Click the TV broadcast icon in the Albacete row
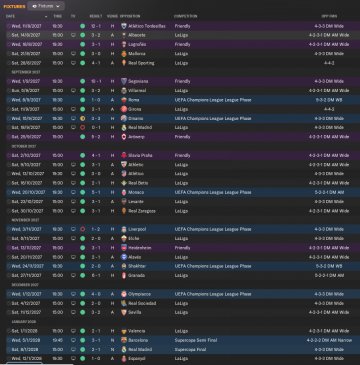The image size is (360, 365). tap(73, 35)
